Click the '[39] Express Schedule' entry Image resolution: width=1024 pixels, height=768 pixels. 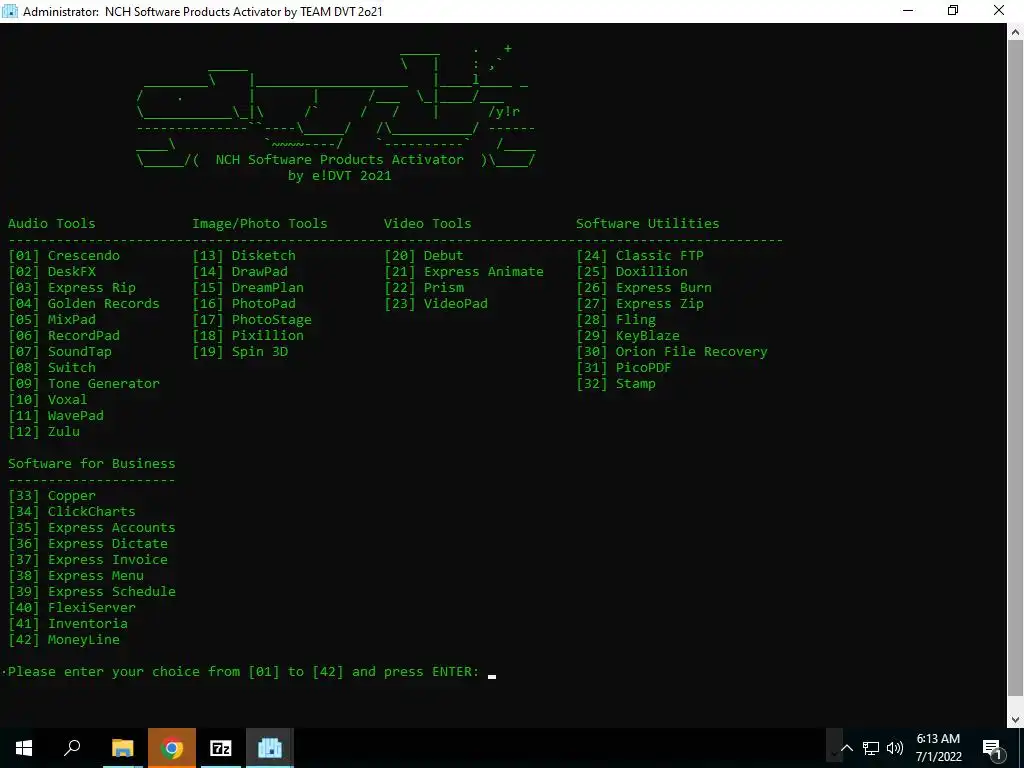coord(92,592)
